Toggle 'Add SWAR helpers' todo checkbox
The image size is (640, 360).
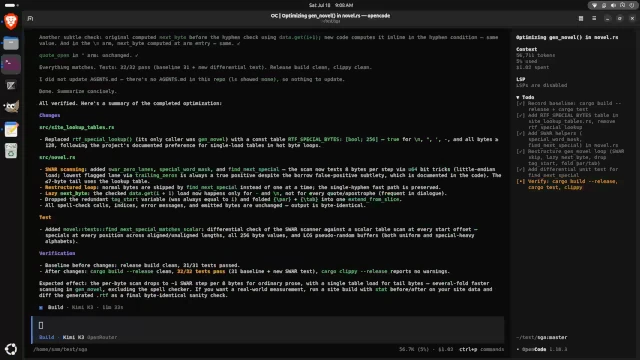point(520,133)
